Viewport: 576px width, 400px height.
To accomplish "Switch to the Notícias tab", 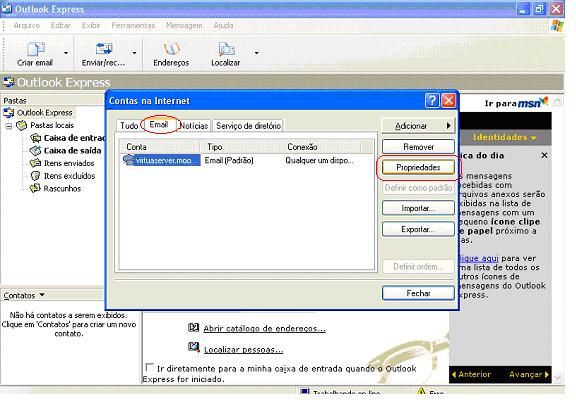I will click(x=194, y=126).
